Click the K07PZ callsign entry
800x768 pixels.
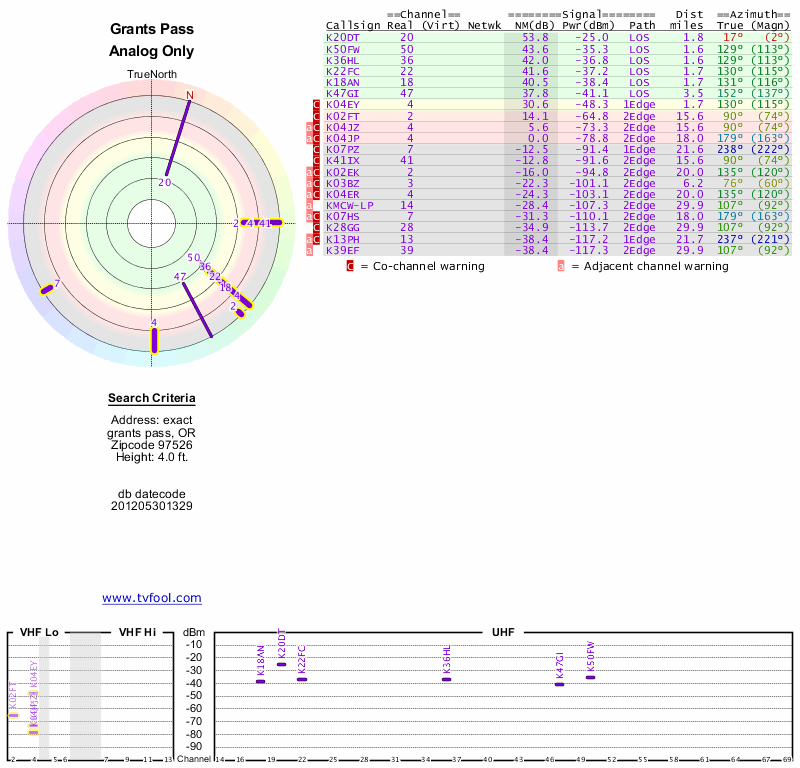pos(343,149)
